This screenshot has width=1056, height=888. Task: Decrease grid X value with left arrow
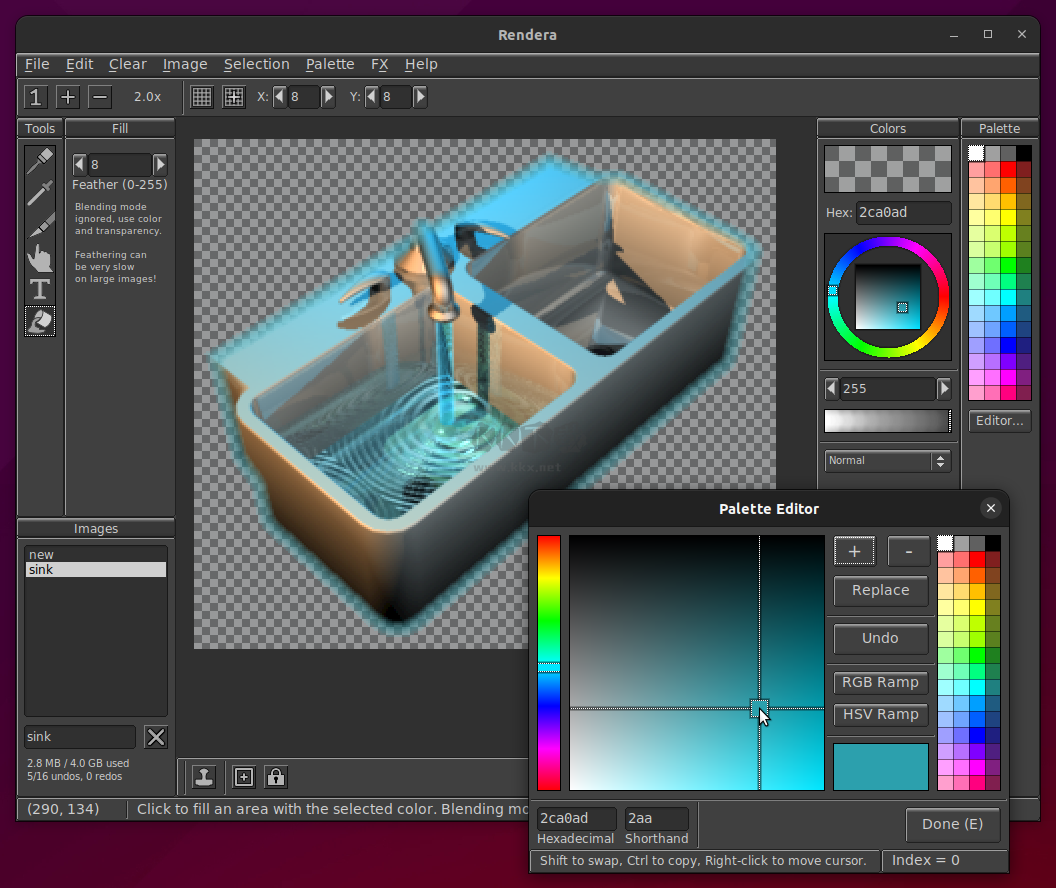(279, 97)
